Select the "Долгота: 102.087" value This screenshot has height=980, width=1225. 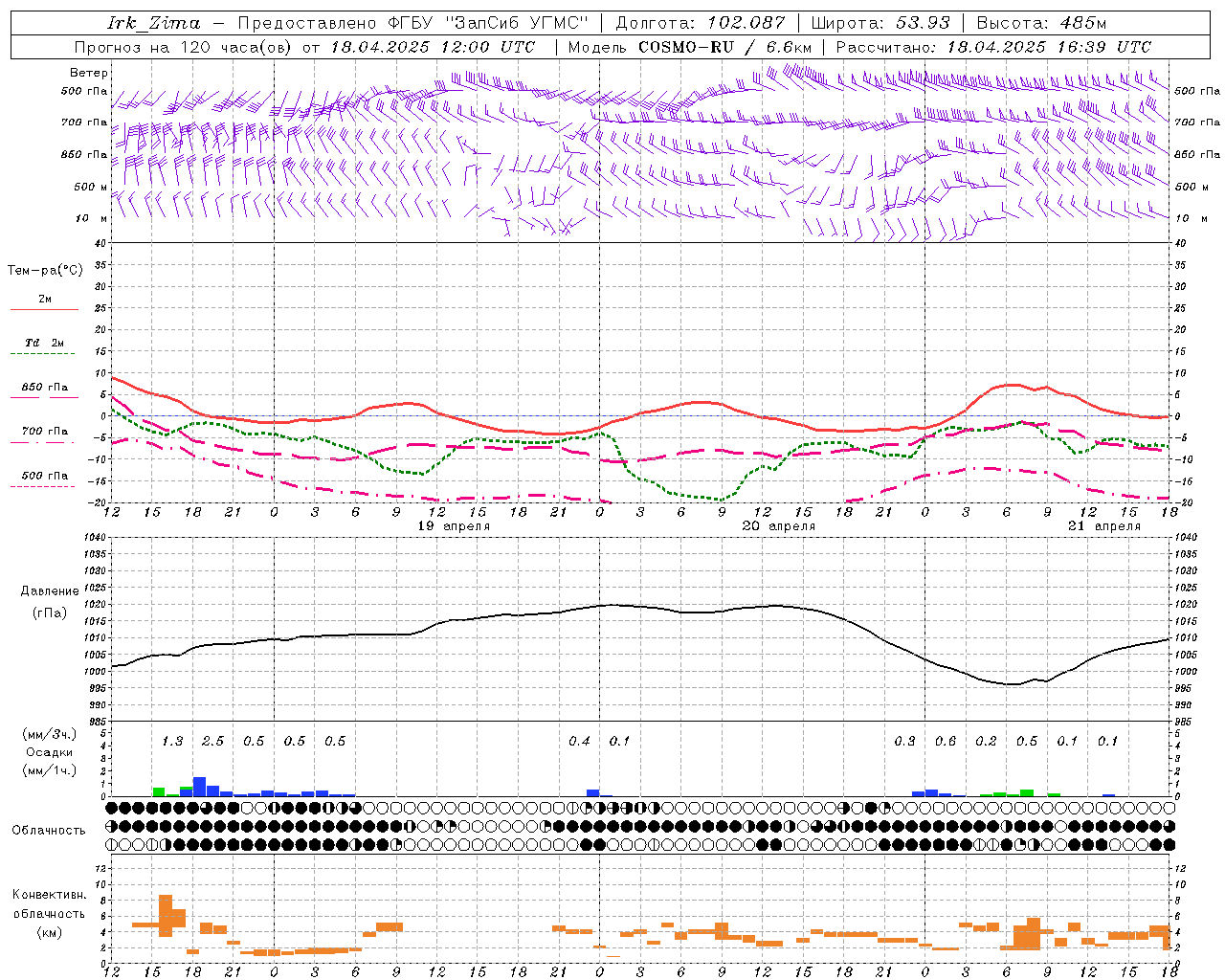coord(700,23)
